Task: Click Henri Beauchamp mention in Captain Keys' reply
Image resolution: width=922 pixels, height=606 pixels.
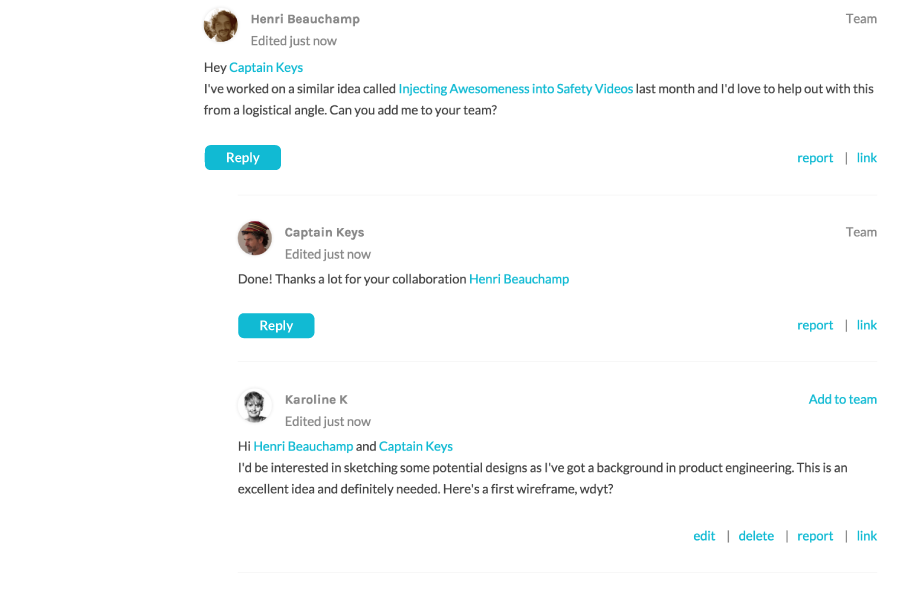Action: [x=519, y=279]
